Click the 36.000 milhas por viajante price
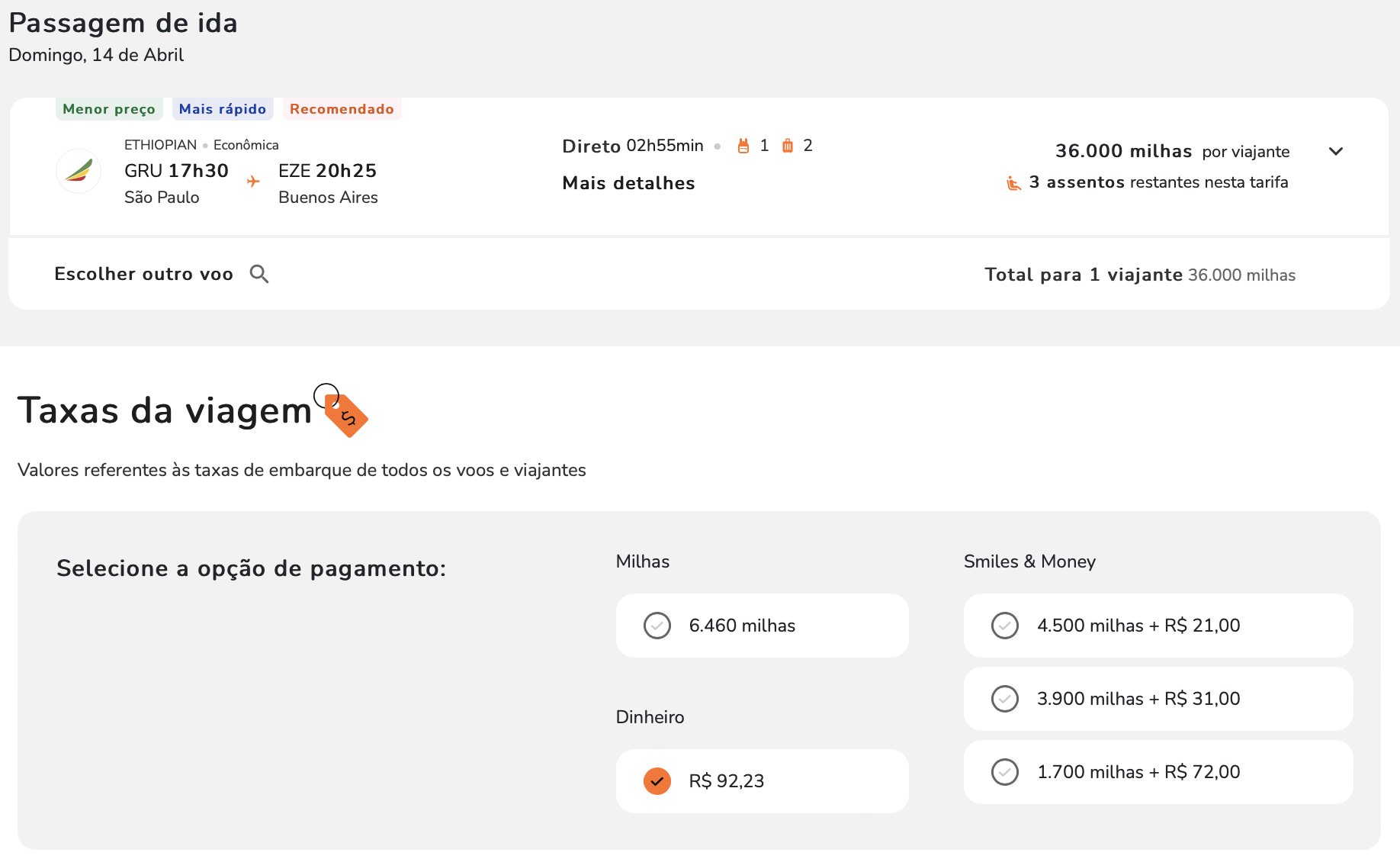Image resolution: width=1400 pixels, height=859 pixels. (1172, 151)
